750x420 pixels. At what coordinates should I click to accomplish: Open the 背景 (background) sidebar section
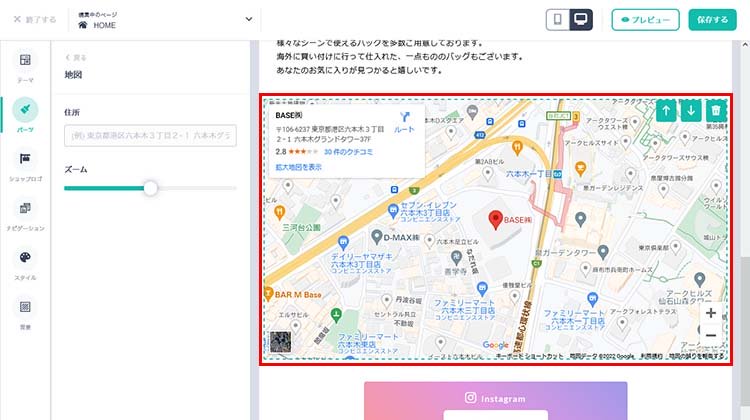click(25, 313)
